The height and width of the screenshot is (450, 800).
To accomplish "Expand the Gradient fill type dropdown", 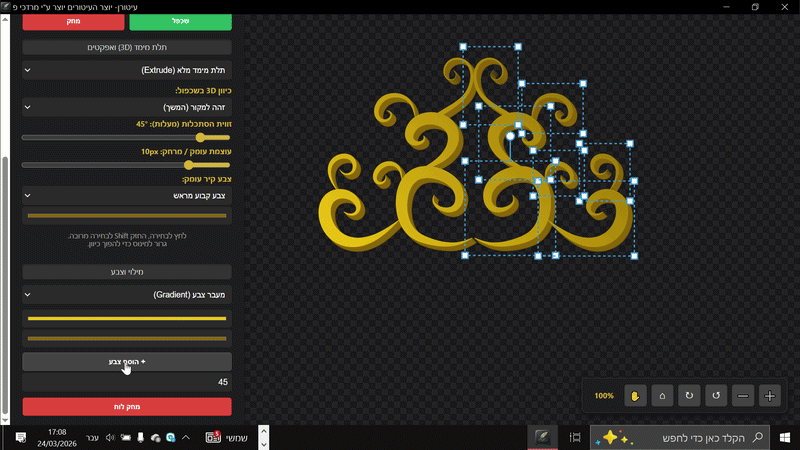I will point(126,296).
